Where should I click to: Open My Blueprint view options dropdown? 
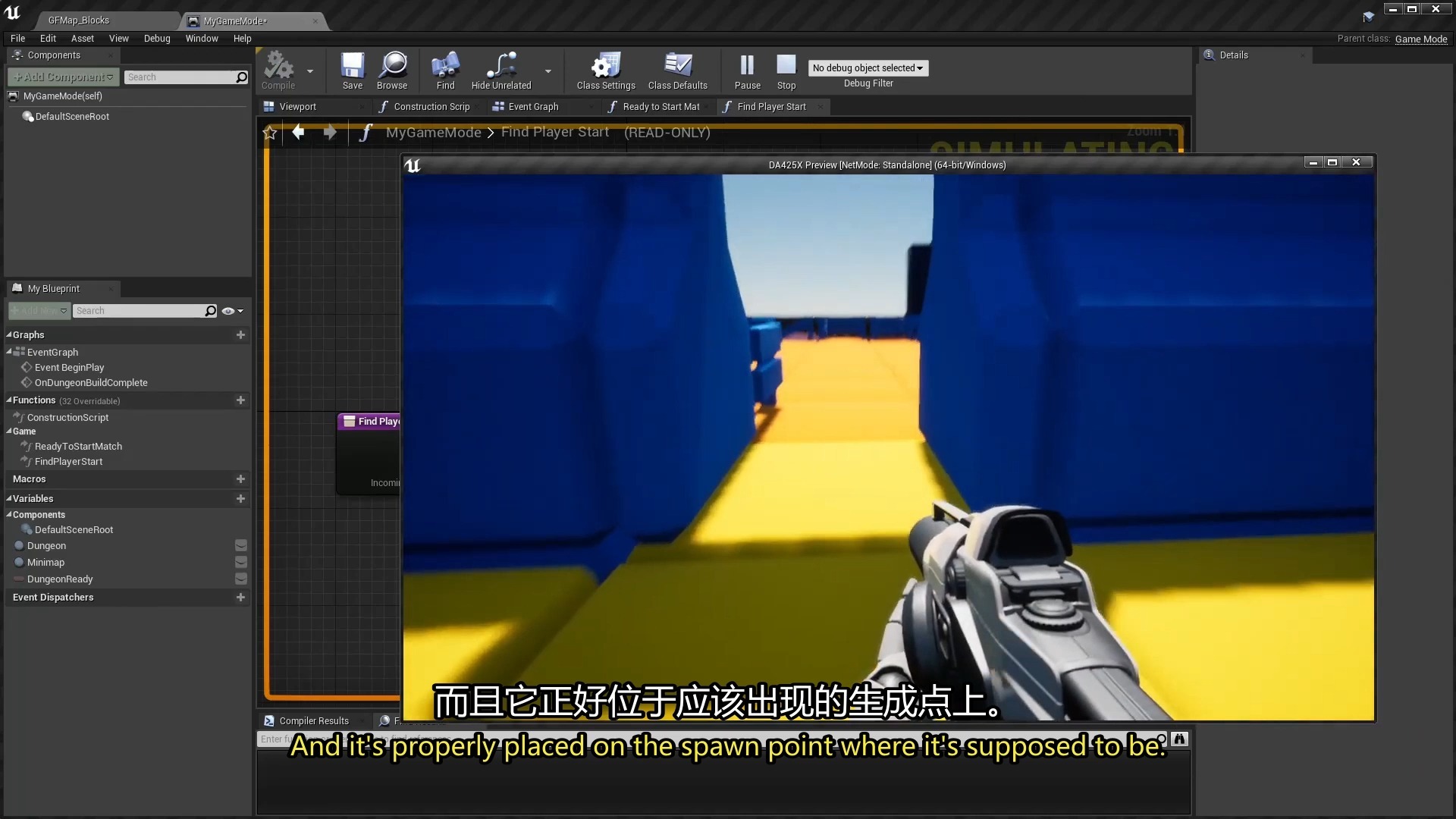pyautogui.click(x=233, y=311)
